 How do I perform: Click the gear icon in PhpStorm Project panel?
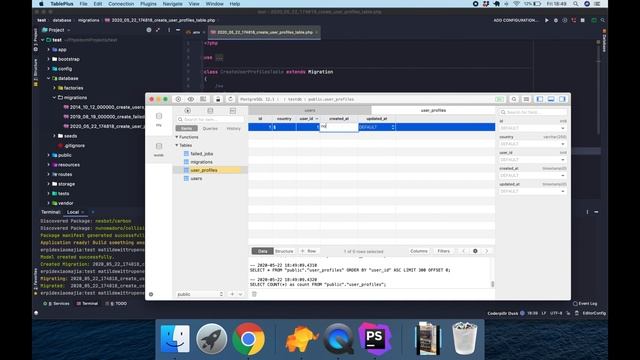coord(149,30)
